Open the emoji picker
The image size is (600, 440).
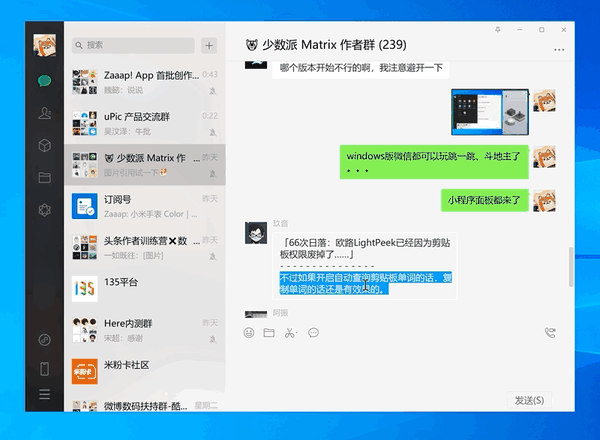249,332
